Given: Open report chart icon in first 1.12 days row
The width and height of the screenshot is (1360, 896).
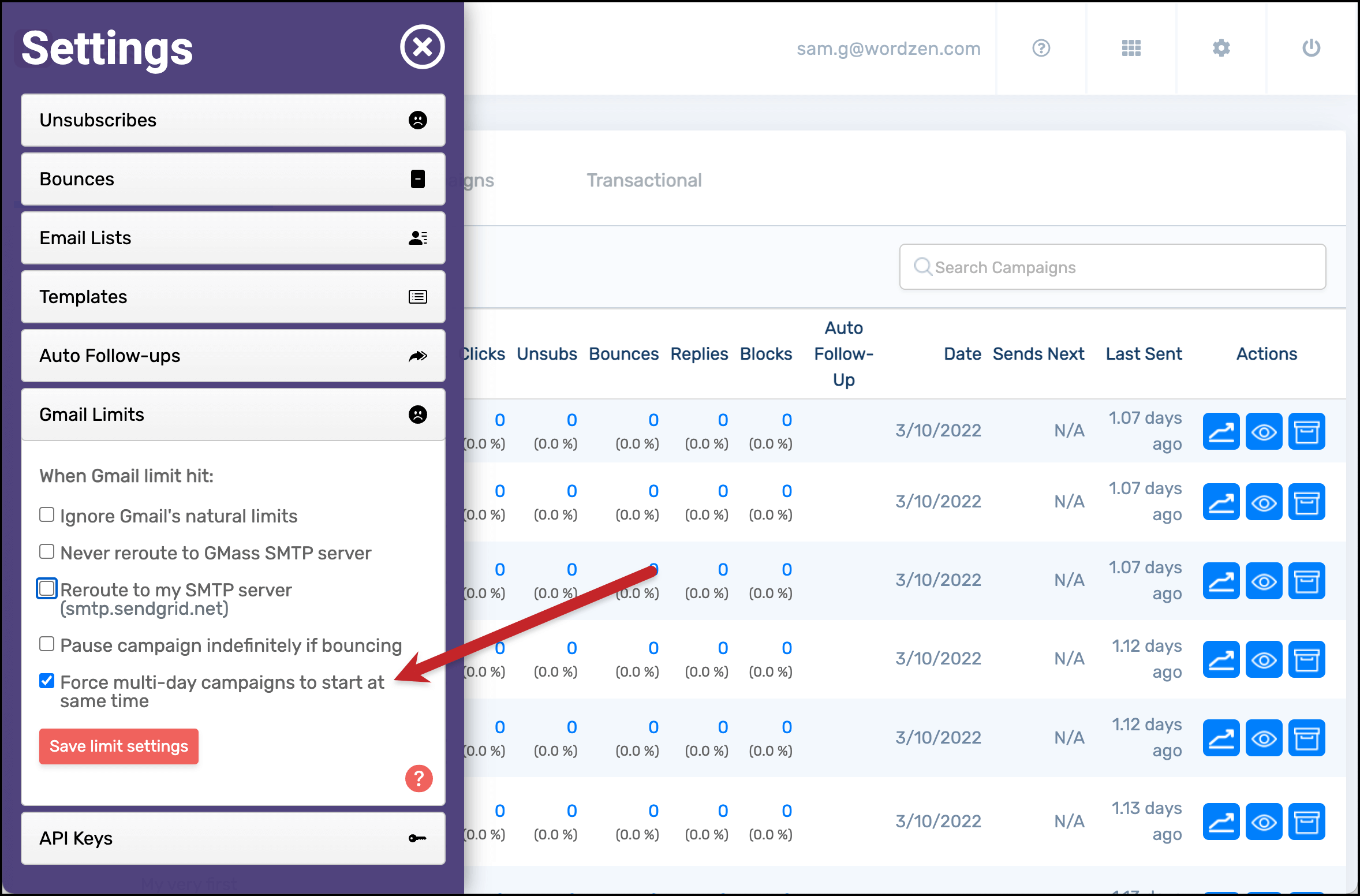Looking at the screenshot, I should (x=1221, y=659).
